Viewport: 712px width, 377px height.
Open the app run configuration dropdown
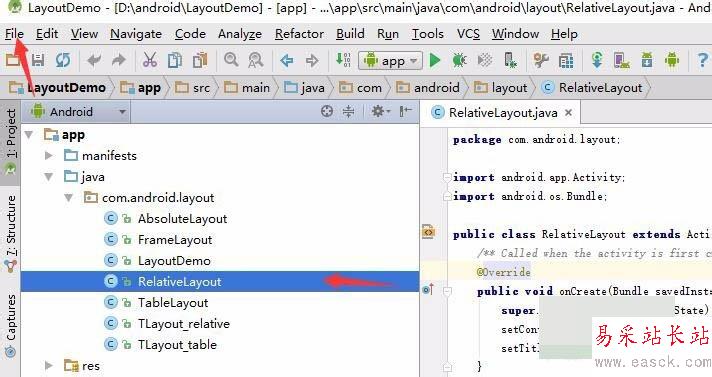(391, 60)
